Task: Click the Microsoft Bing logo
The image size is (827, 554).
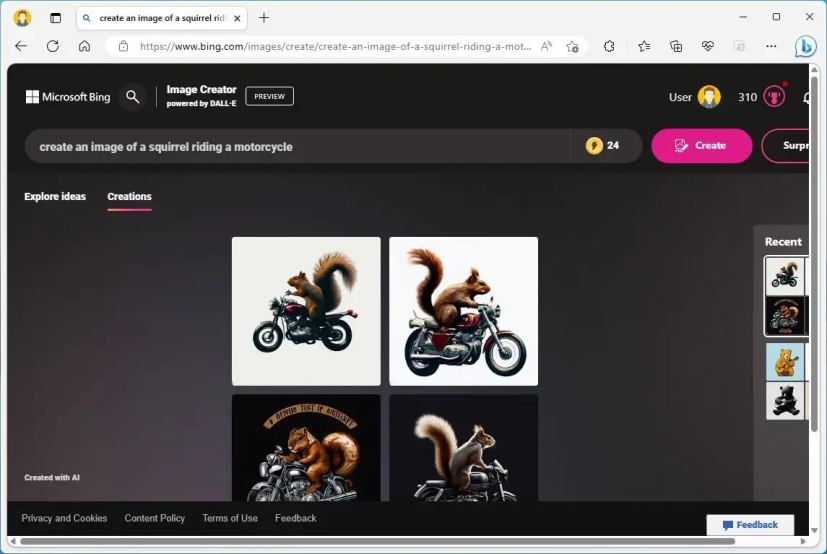Action: point(68,97)
